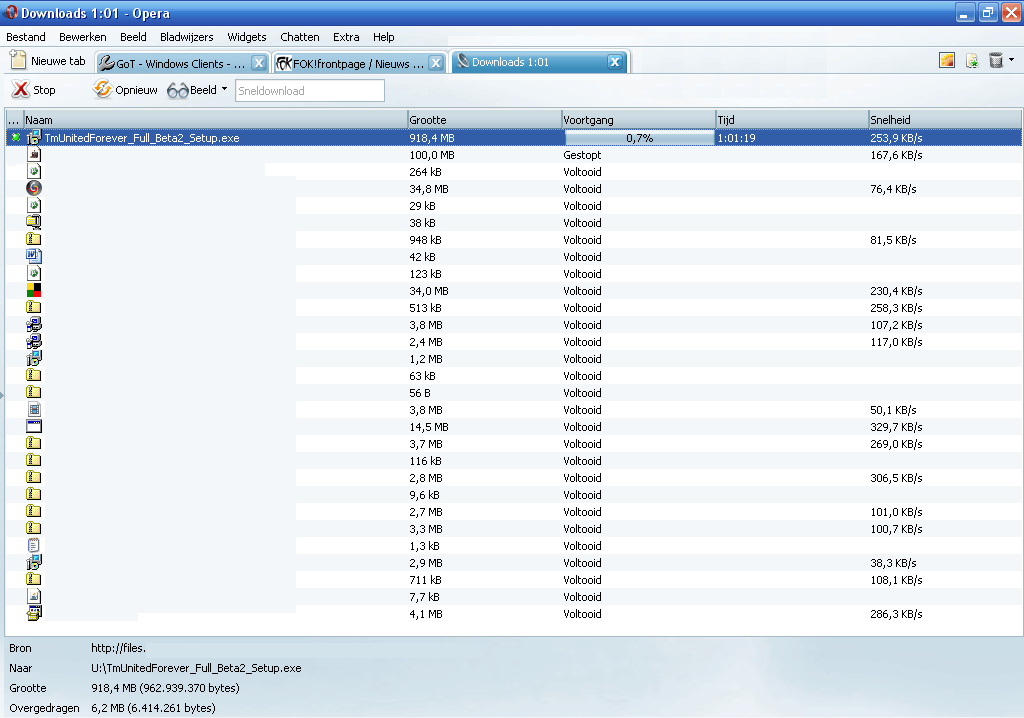Sort downloads by Tijd column
The height and width of the screenshot is (718, 1024).
point(792,120)
